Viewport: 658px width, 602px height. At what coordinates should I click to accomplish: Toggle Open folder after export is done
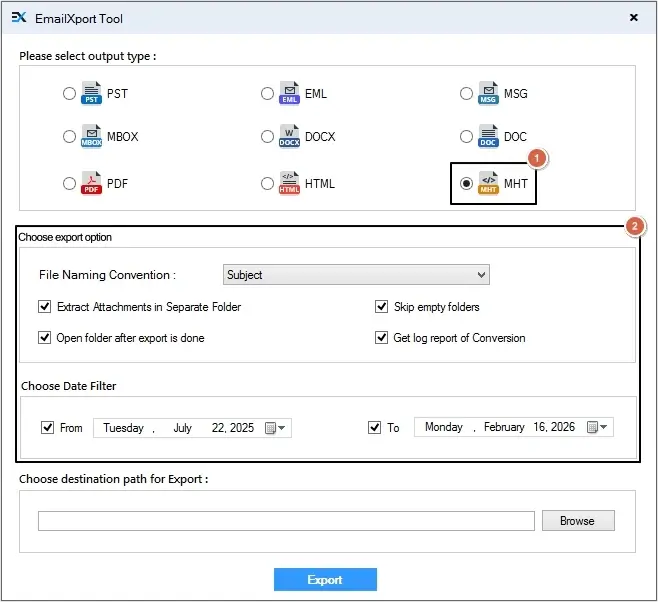[44, 338]
